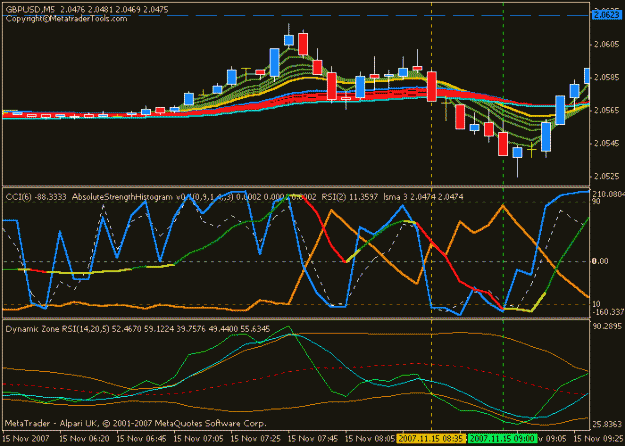625x446 pixels.
Task: Click the 15 Nov 06:45 time label
Action: tap(142, 439)
